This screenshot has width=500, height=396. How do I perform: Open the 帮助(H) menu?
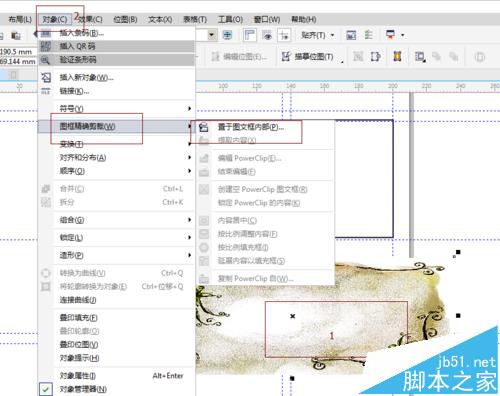[304, 19]
